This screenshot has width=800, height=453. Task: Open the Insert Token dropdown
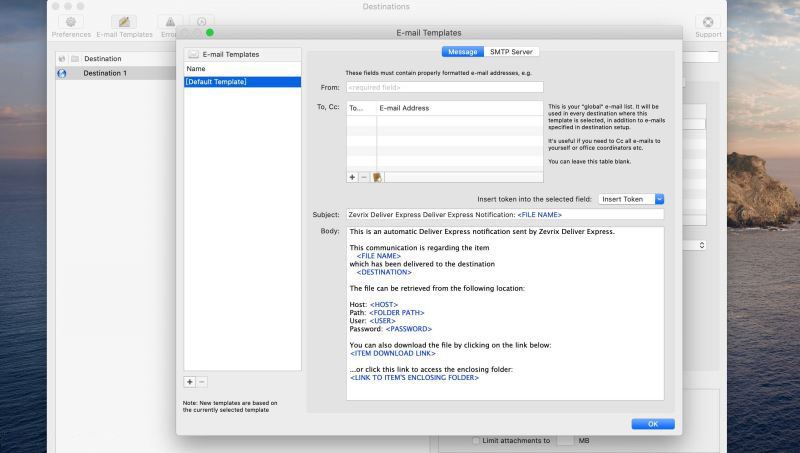(x=631, y=199)
